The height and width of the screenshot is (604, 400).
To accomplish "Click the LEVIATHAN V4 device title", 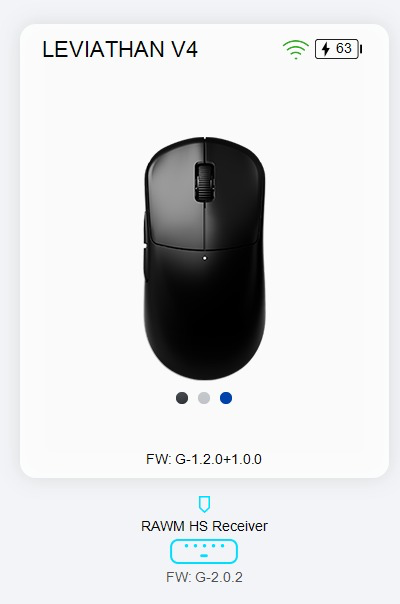I will [120, 50].
